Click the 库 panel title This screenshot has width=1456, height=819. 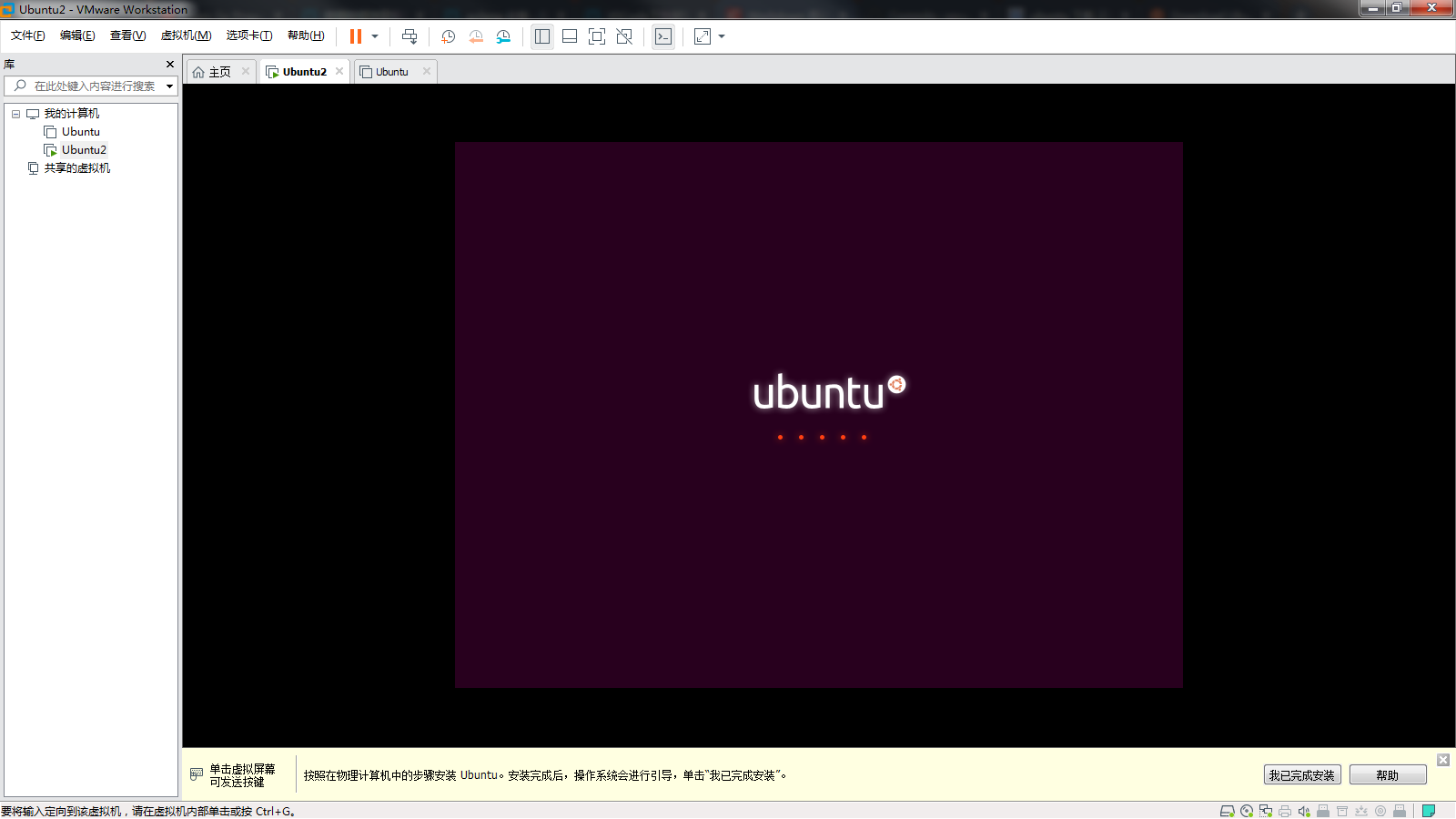[9, 65]
